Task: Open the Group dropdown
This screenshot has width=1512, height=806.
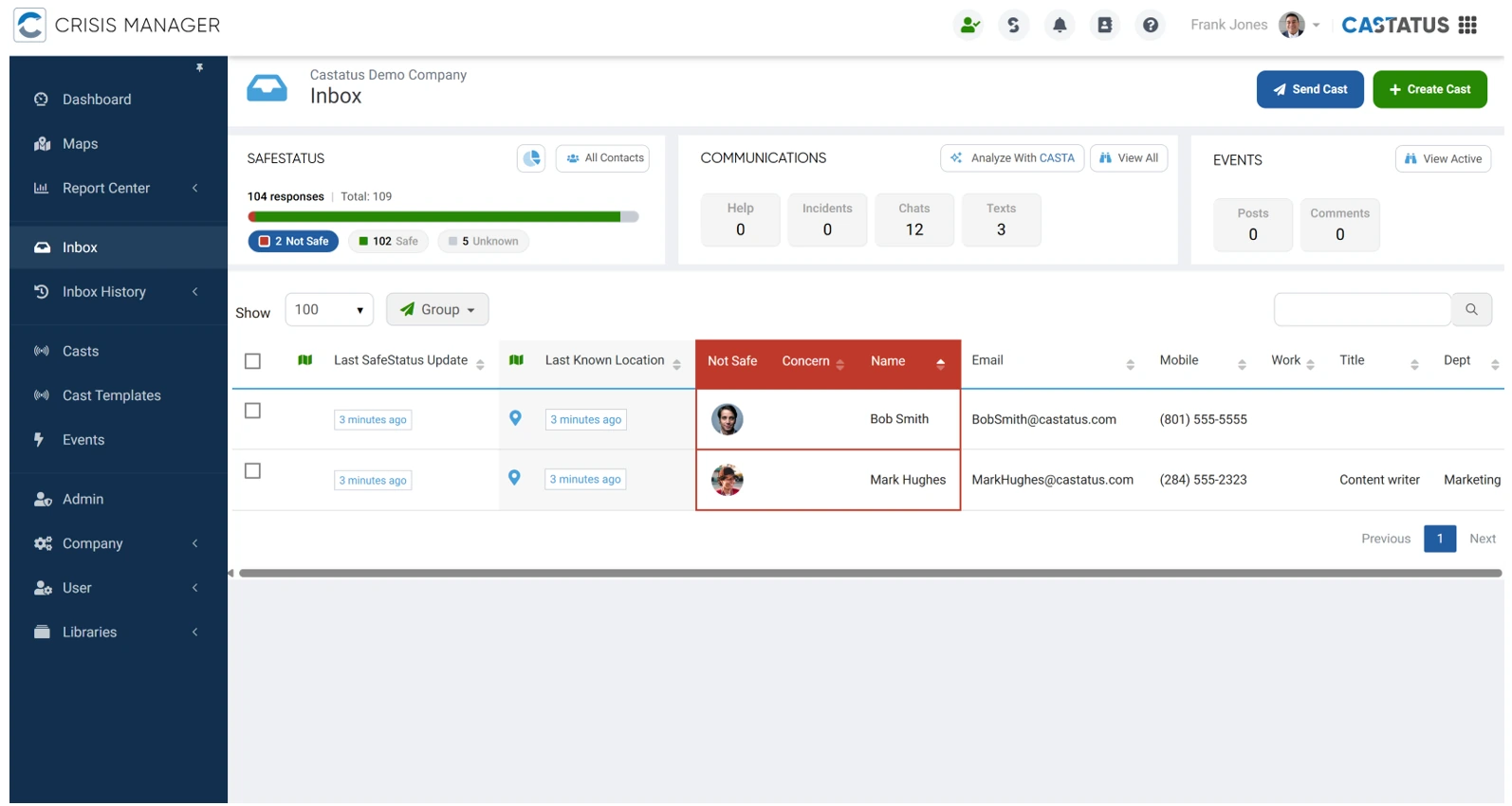Action: 437,310
